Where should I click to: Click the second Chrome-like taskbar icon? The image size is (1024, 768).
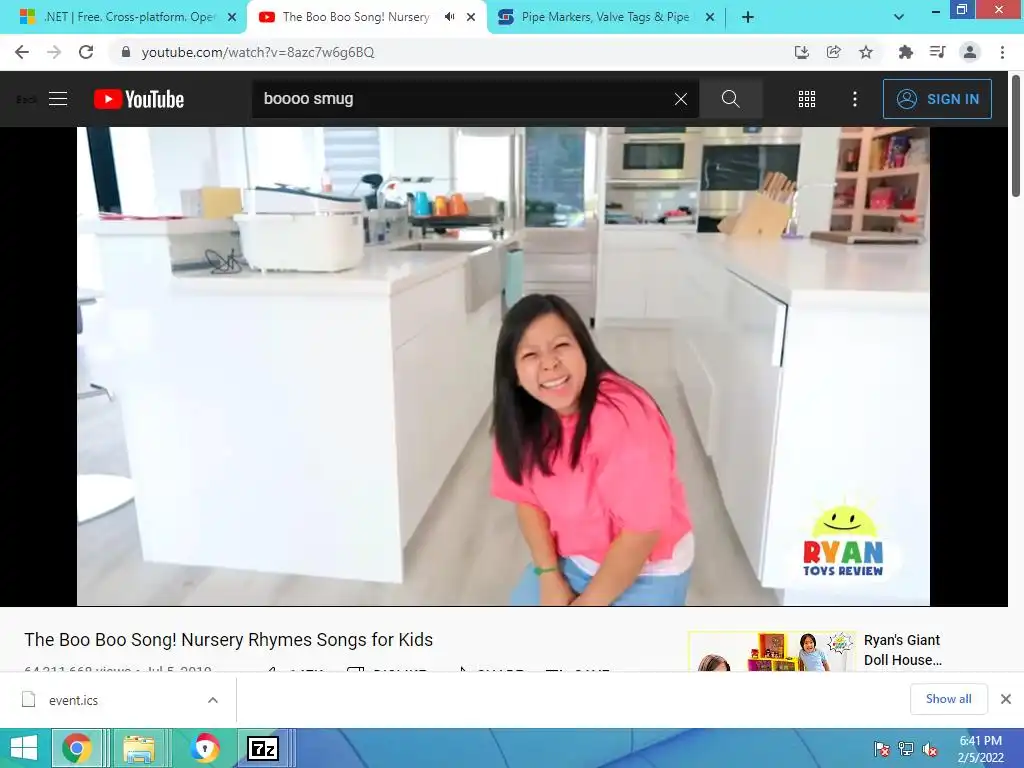pyautogui.click(x=204, y=748)
